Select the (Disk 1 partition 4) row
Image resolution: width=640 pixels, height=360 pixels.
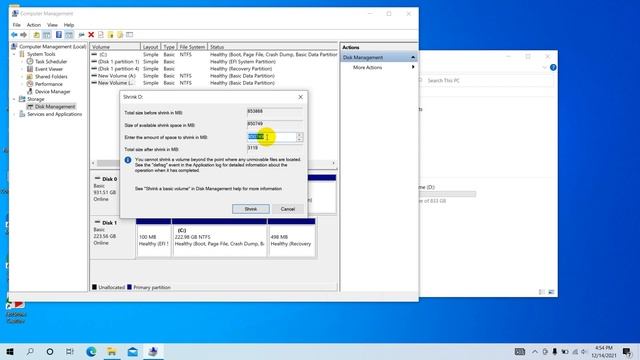214,69
